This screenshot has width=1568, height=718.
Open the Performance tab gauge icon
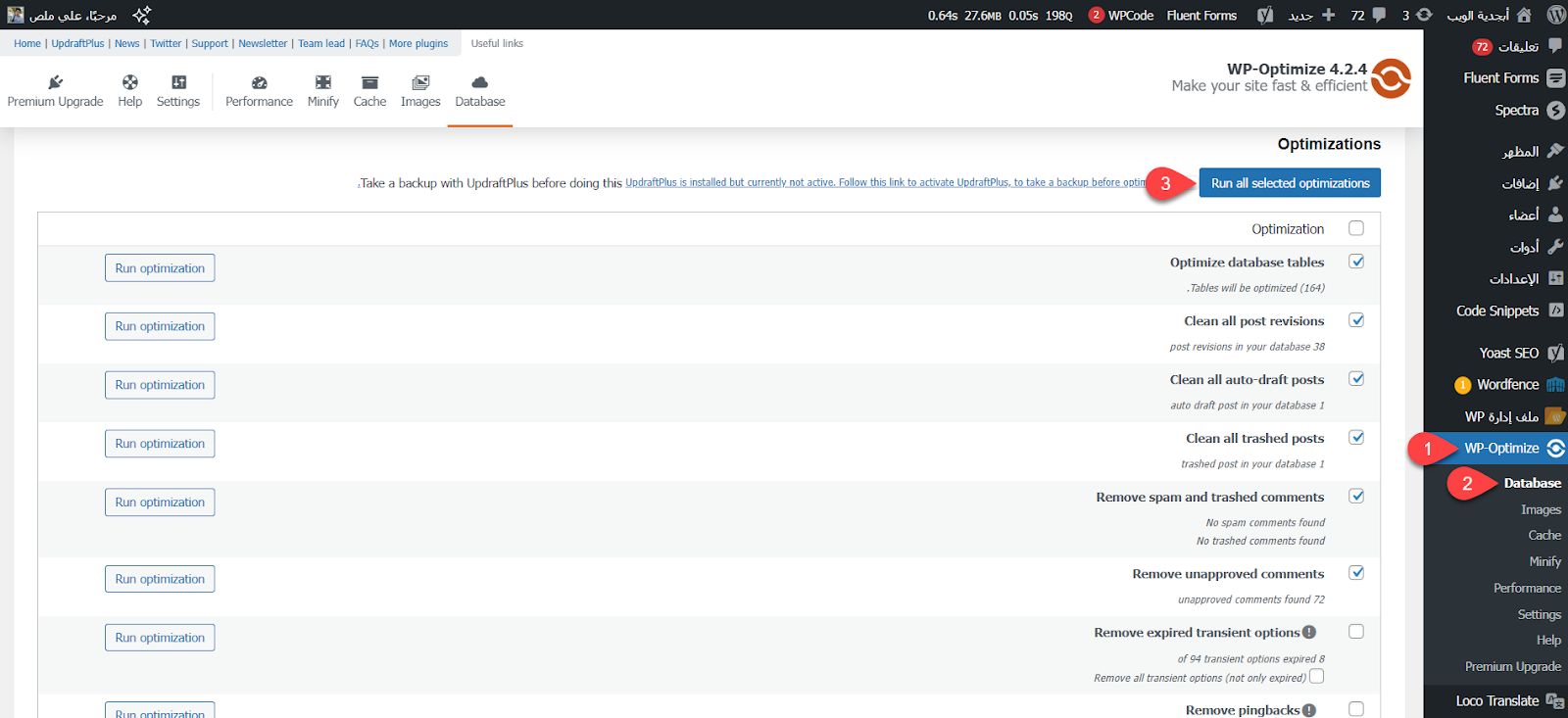[259, 83]
